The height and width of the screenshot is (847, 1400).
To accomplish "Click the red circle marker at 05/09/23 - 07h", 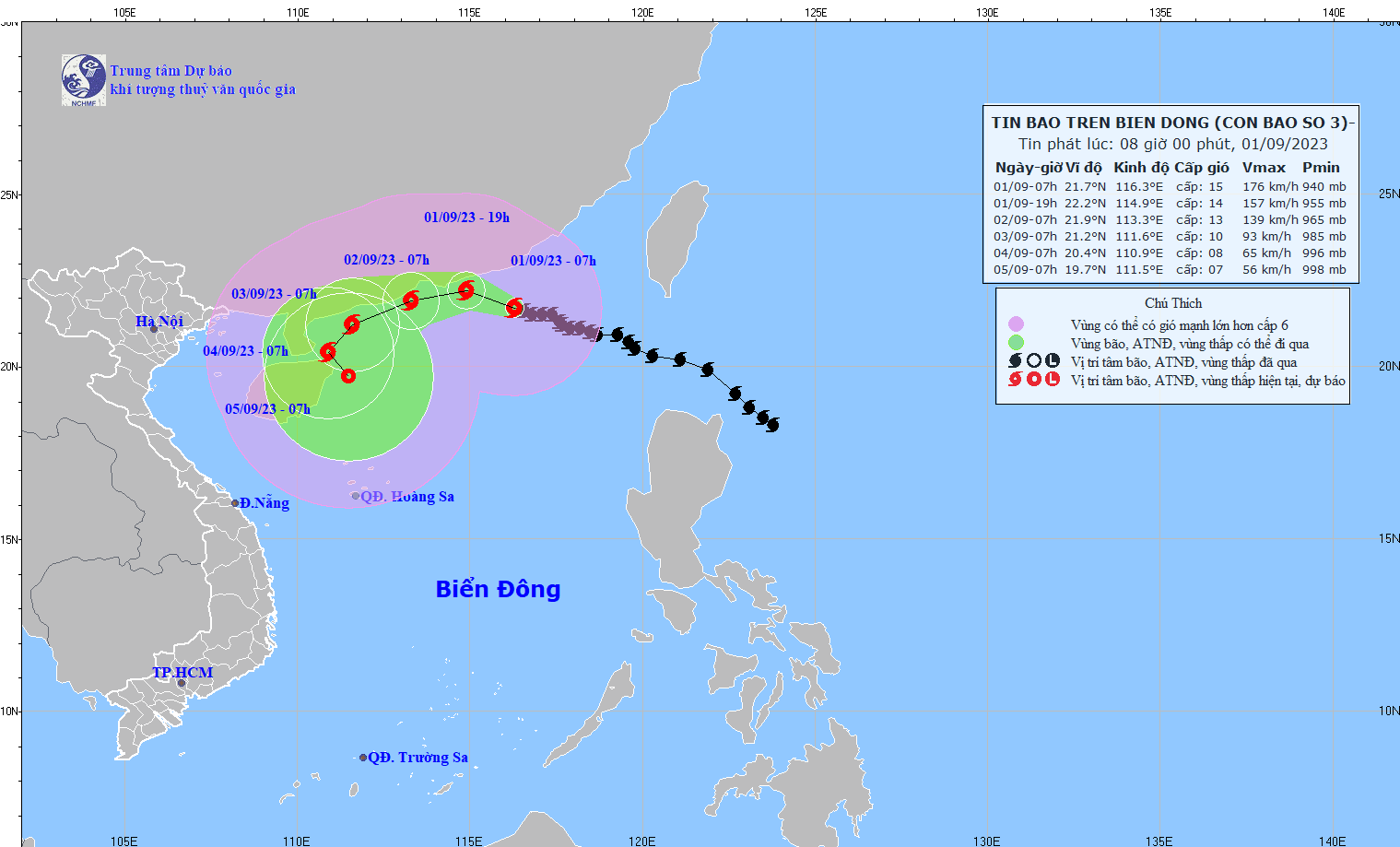I will point(348,375).
